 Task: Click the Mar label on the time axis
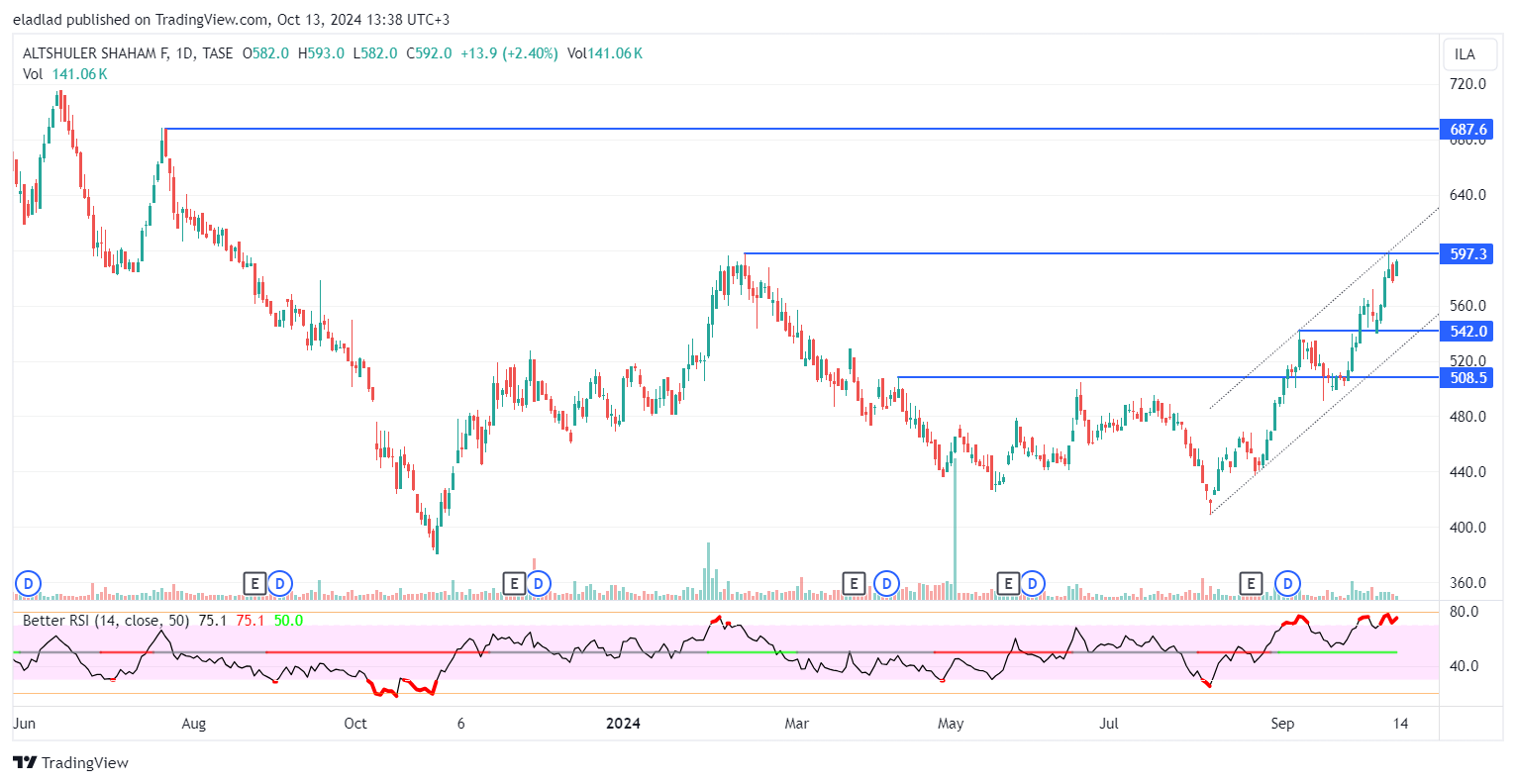pos(797,724)
